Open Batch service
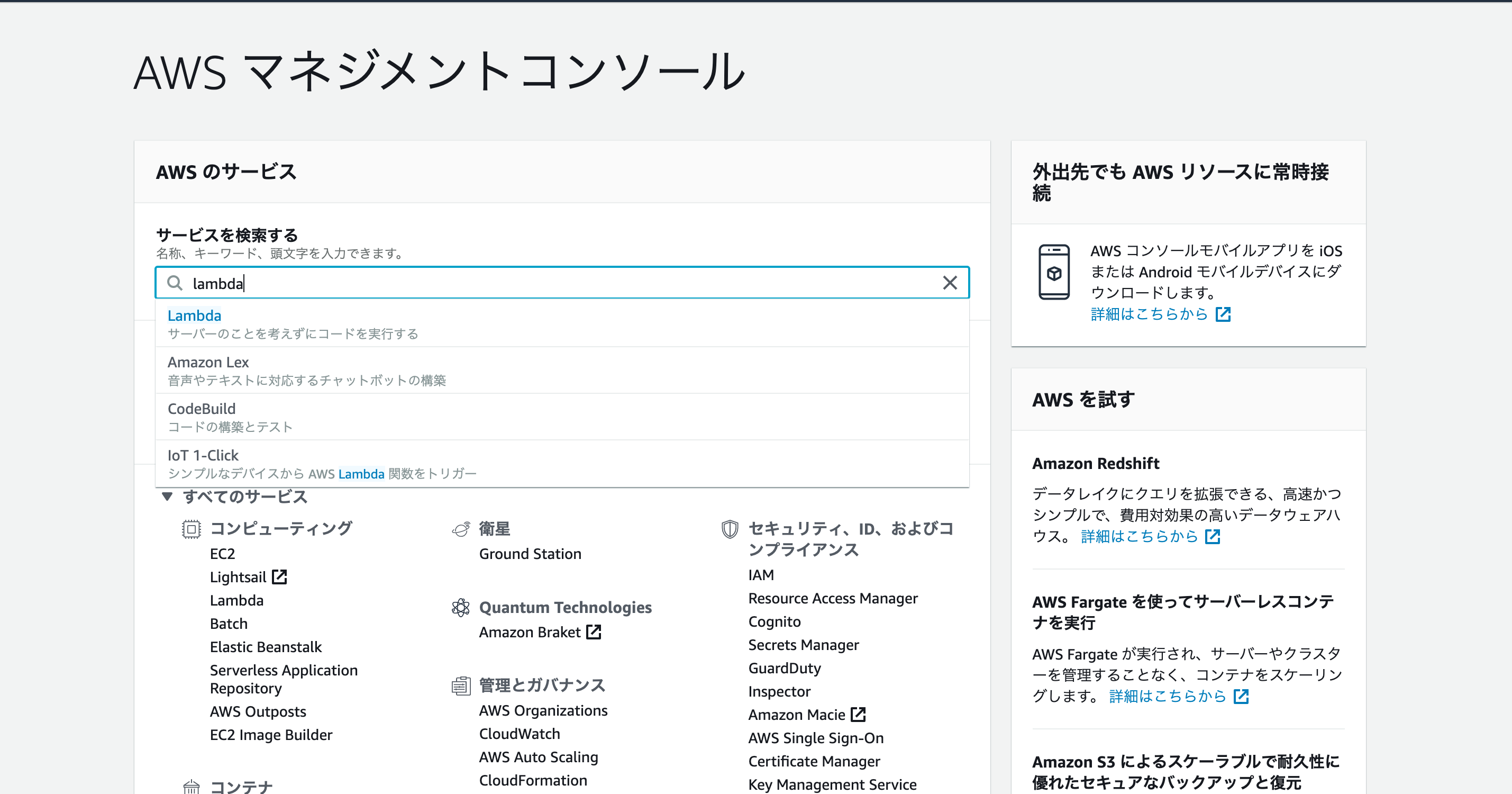 tap(229, 624)
